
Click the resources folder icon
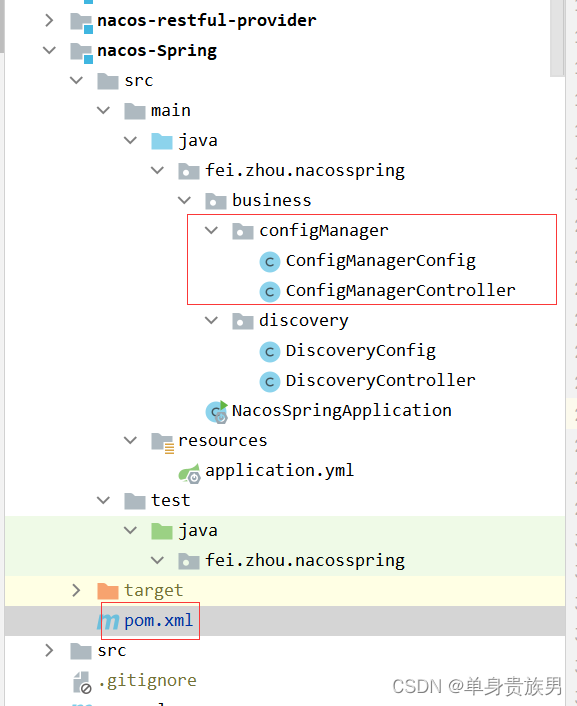click(163, 442)
